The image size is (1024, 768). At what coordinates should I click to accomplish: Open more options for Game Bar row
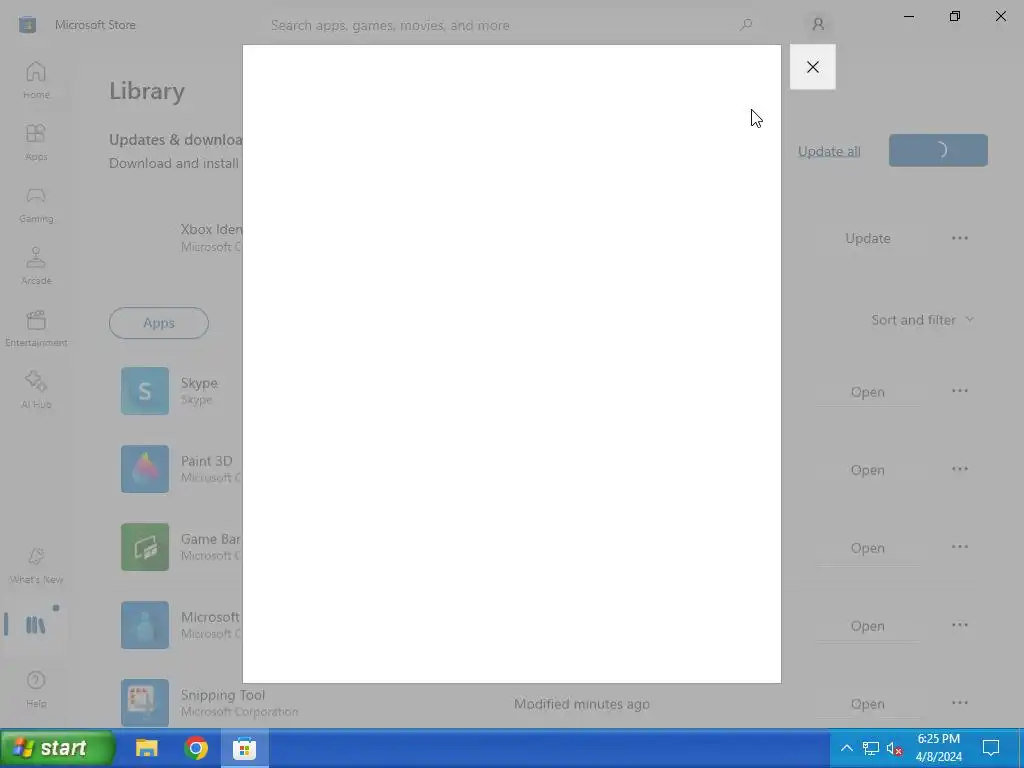point(959,547)
